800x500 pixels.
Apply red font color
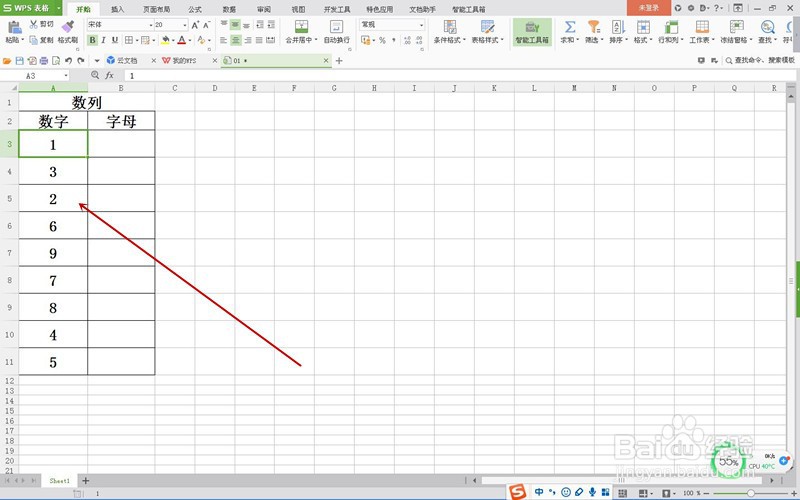click(x=182, y=40)
